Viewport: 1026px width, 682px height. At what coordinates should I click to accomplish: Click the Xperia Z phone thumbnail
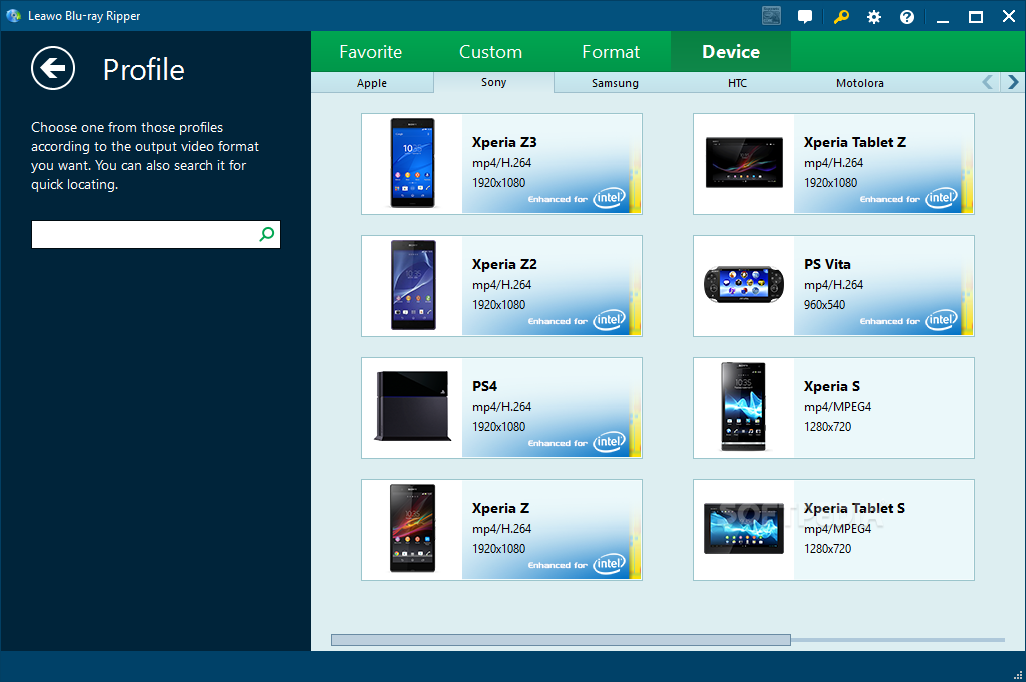(412, 528)
